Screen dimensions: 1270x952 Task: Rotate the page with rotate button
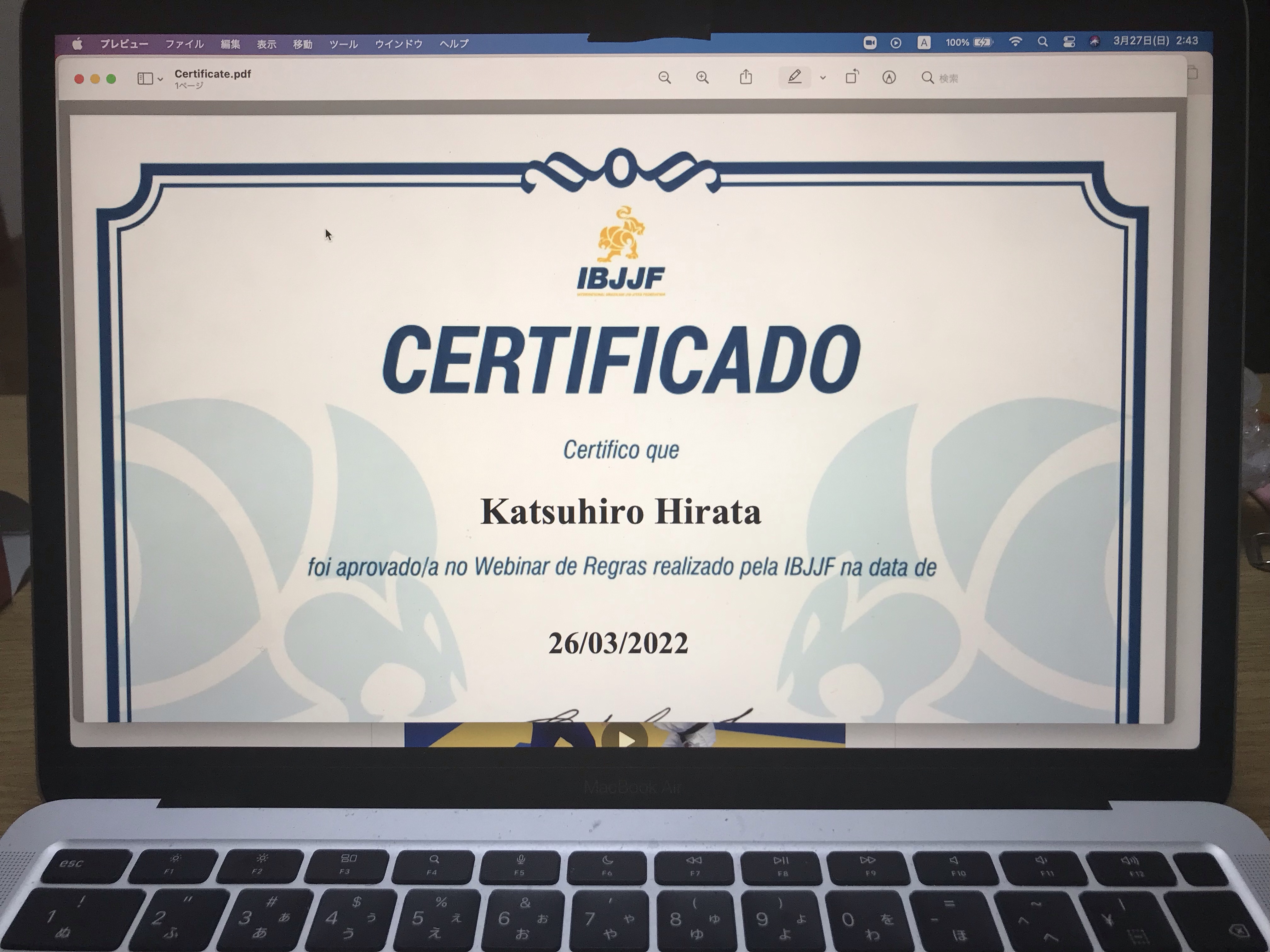[x=852, y=77]
